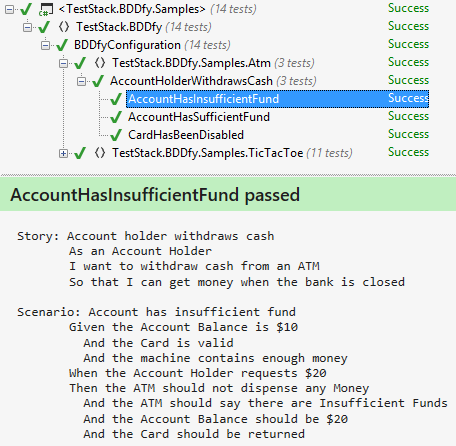Expand the TestStack.BDDfy.Samples.TicTacToe node
This screenshot has height=446, width=456.
(63, 153)
